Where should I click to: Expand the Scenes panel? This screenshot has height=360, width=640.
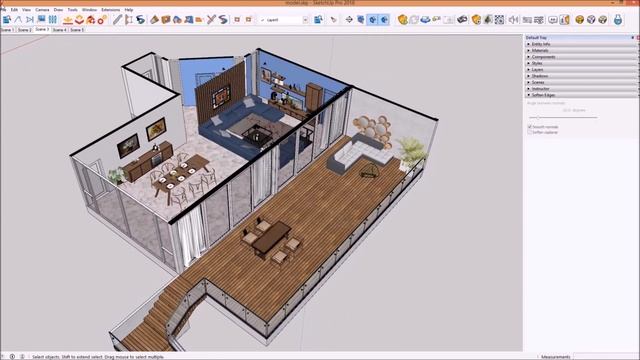point(581,82)
